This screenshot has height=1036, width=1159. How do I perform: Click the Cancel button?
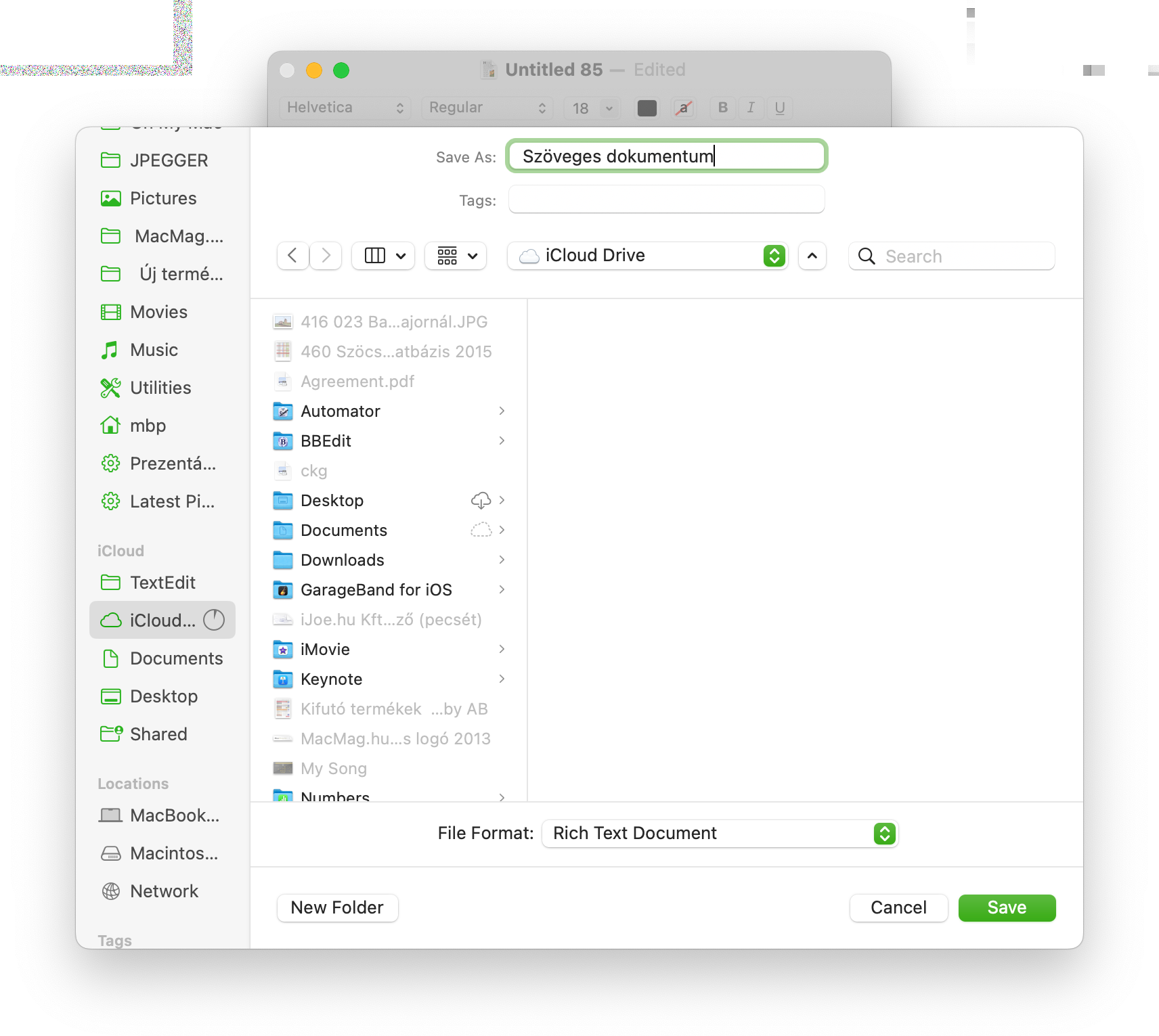(898, 907)
